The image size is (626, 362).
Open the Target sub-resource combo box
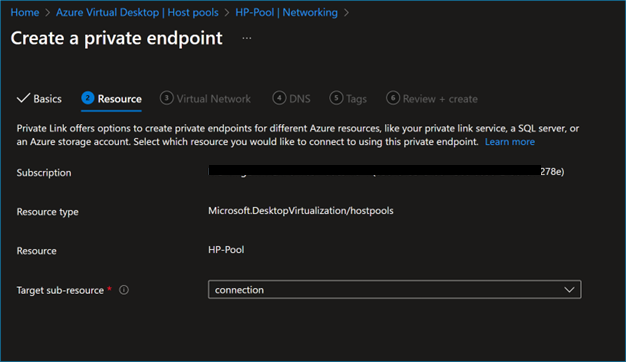[394, 289]
